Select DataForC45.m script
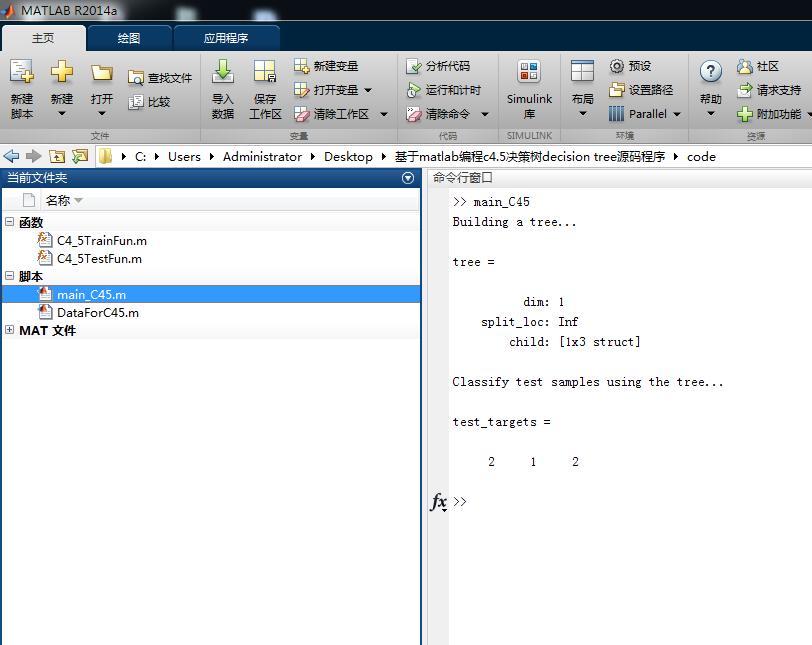 (x=97, y=312)
